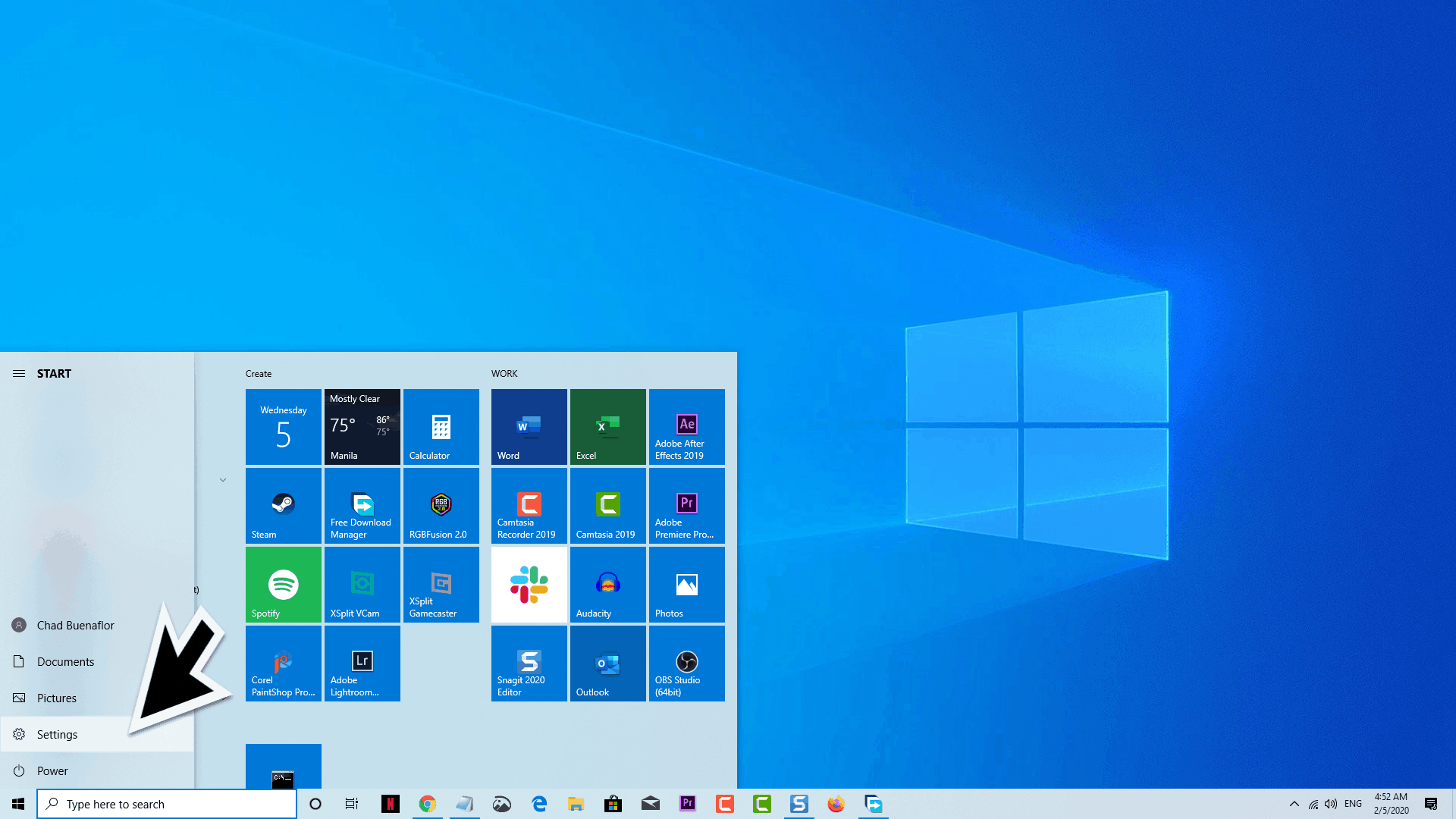Open Documents from the Start sidebar
Screen dimensions: 1456x819
pyautogui.click(x=97, y=662)
